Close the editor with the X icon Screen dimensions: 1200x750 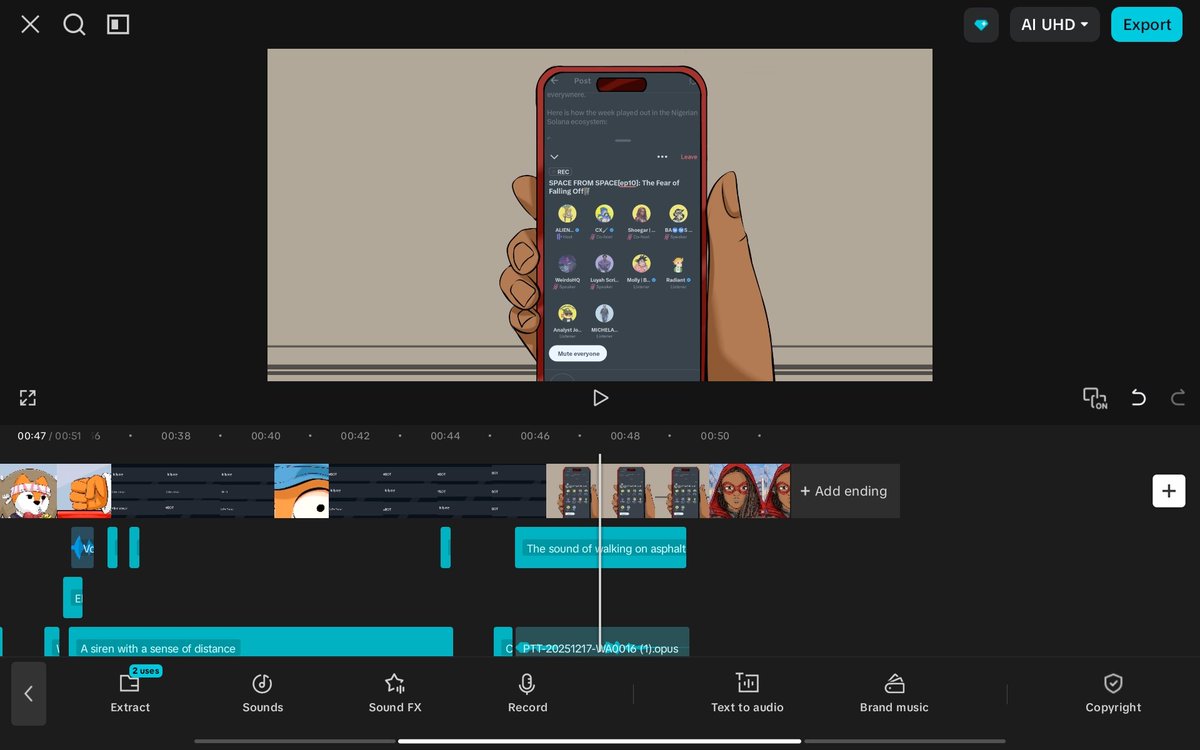30,24
